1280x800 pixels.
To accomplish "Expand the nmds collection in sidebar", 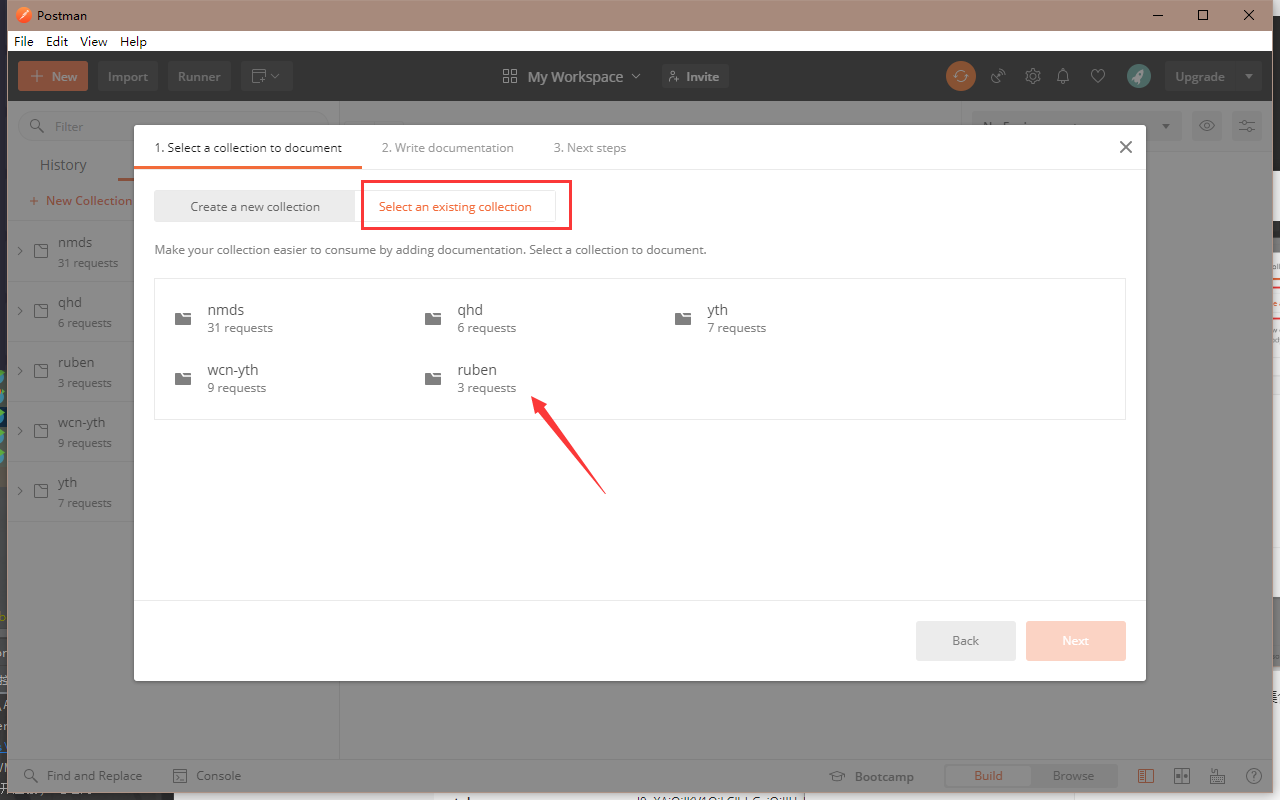I will tap(20, 251).
